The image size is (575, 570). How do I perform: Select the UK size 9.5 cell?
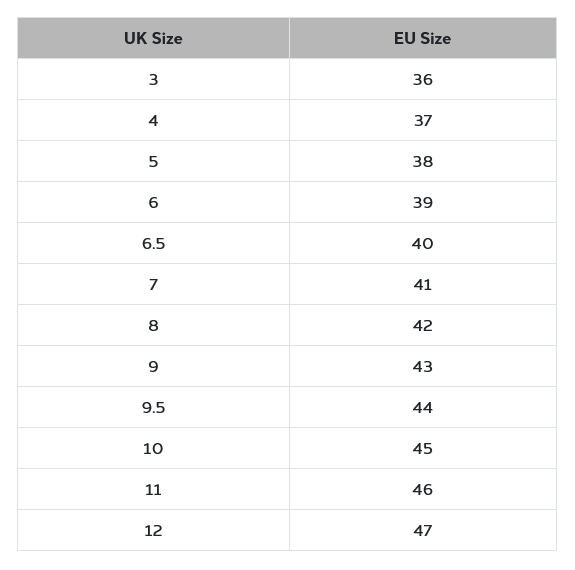pyautogui.click(x=153, y=407)
